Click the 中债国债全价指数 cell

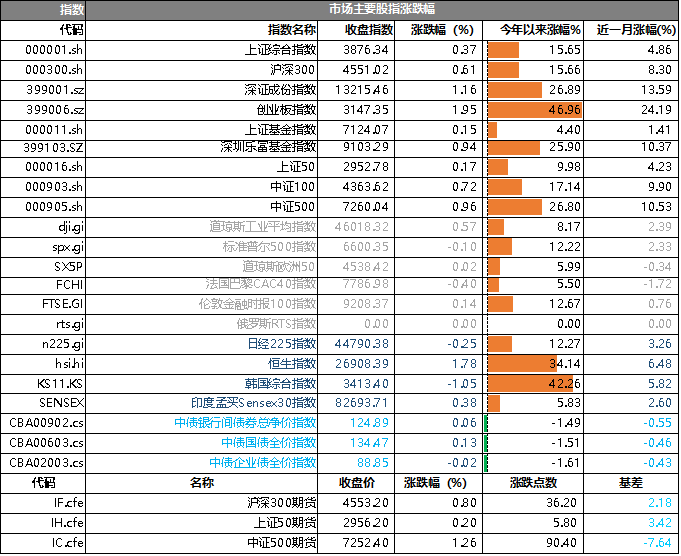tap(269, 443)
